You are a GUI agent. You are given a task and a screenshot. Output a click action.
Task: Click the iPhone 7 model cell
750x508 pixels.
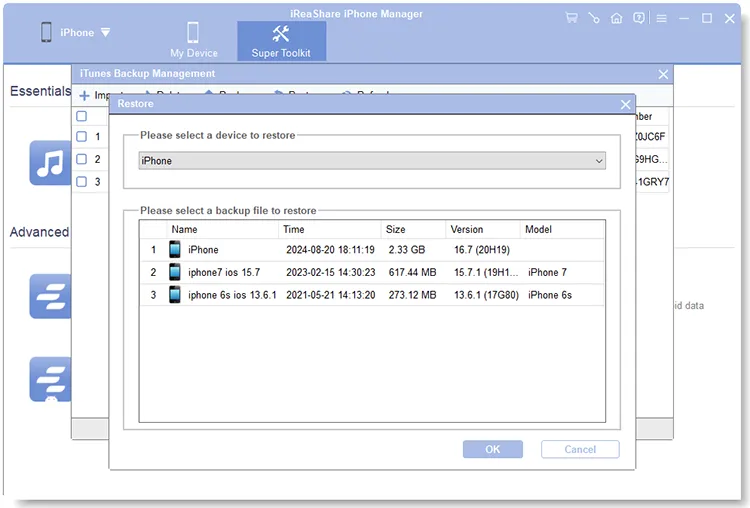pyautogui.click(x=547, y=272)
